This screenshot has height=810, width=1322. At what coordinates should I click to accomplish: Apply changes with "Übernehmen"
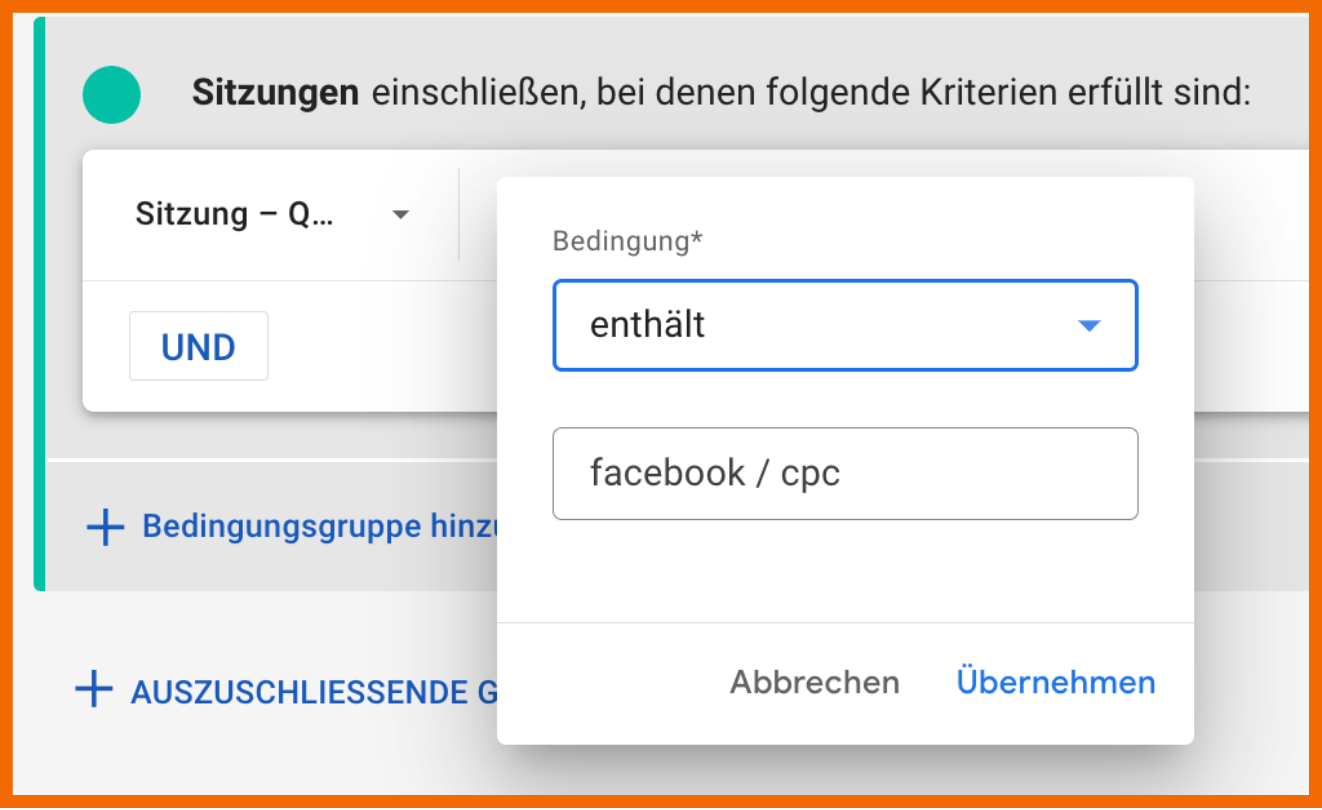pyautogui.click(x=1055, y=682)
